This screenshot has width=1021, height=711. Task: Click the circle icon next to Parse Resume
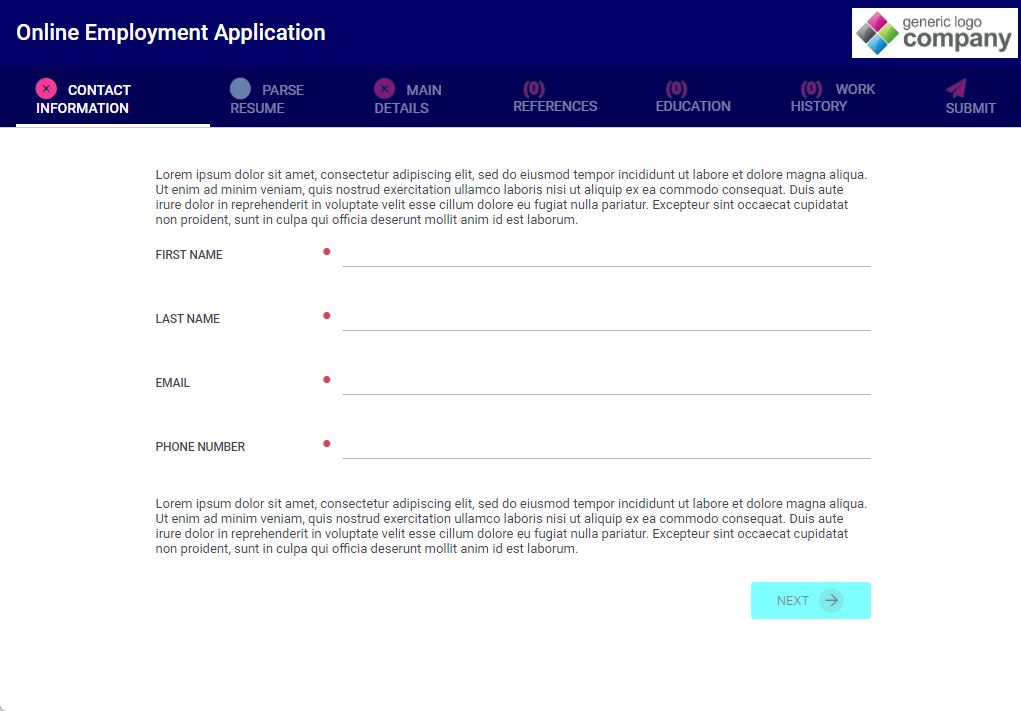[240, 88]
